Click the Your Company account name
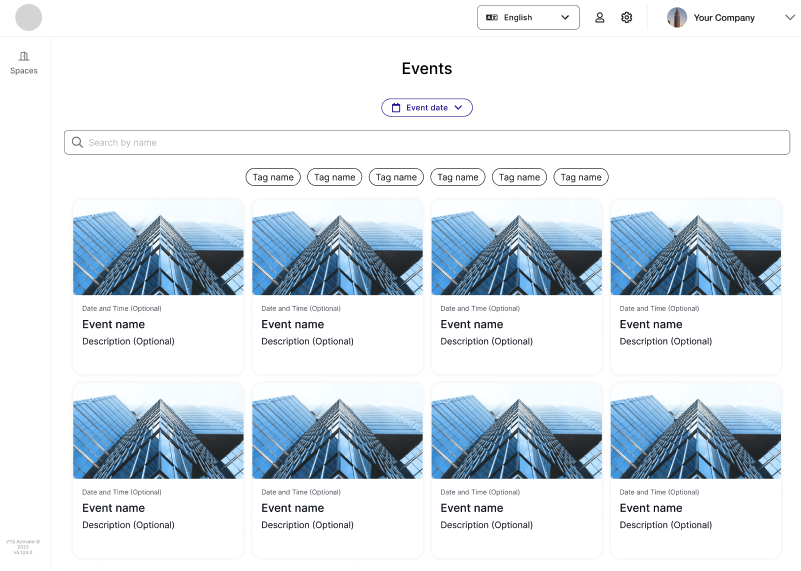The image size is (801, 571). tap(724, 18)
